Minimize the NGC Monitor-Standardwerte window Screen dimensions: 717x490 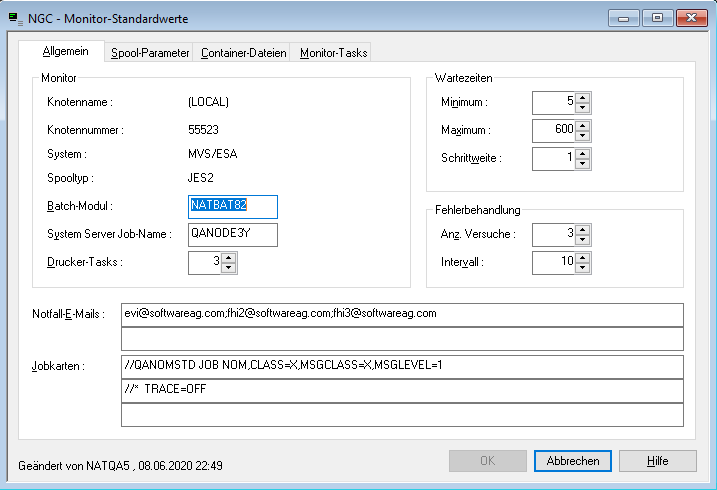623,18
